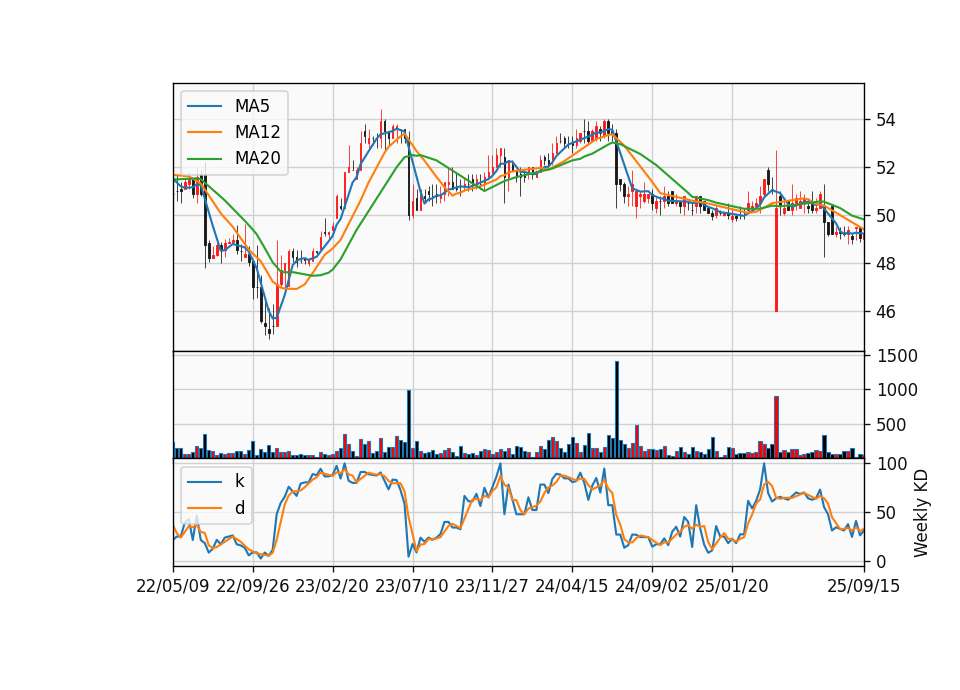Click the Weekly KD axis label

click(921, 514)
